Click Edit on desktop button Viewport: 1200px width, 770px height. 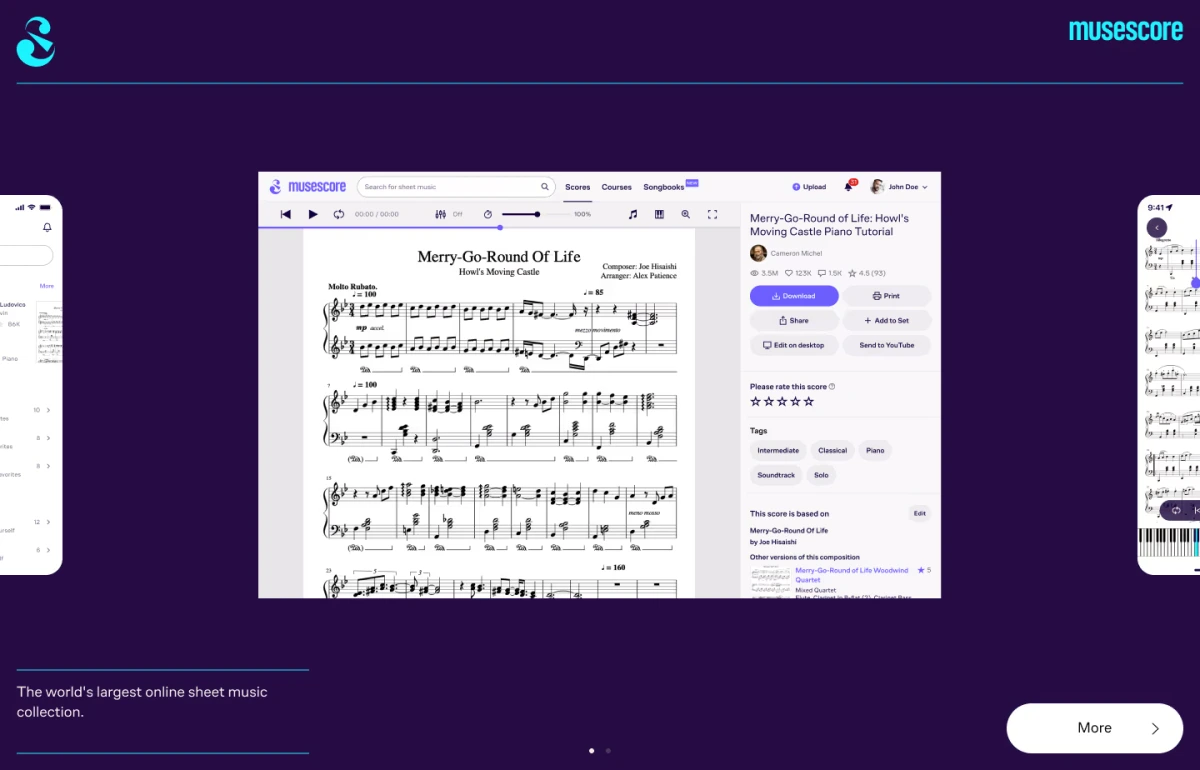[x=794, y=345]
